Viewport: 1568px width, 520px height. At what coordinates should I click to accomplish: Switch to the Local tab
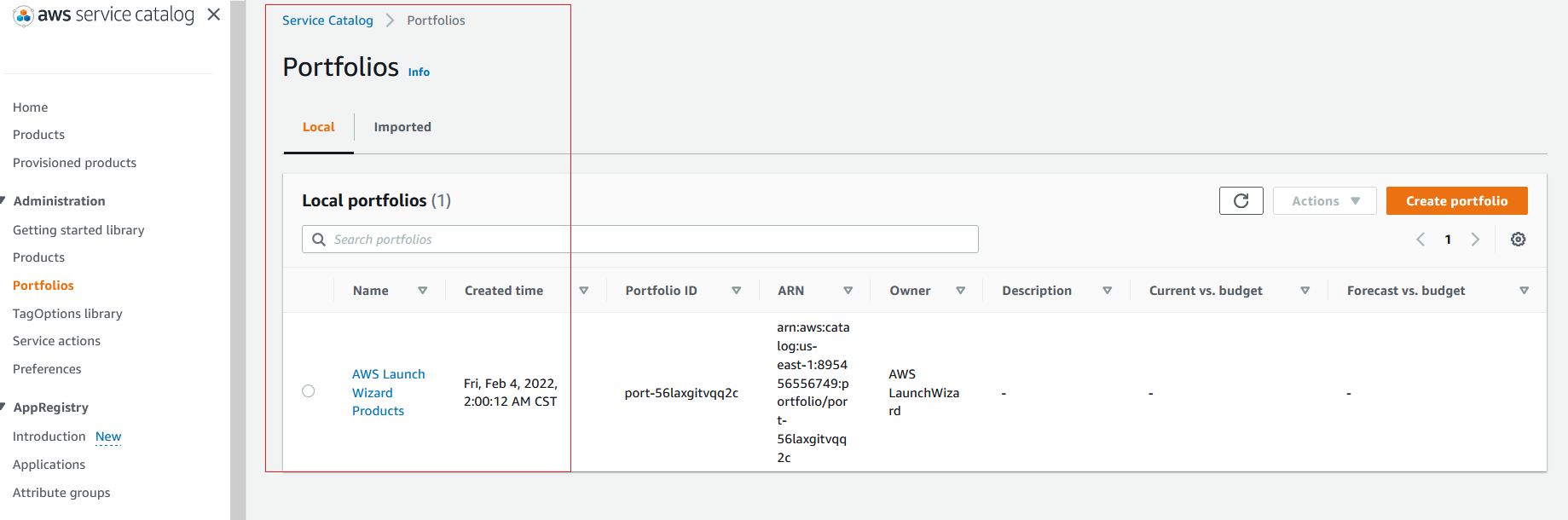(x=319, y=127)
